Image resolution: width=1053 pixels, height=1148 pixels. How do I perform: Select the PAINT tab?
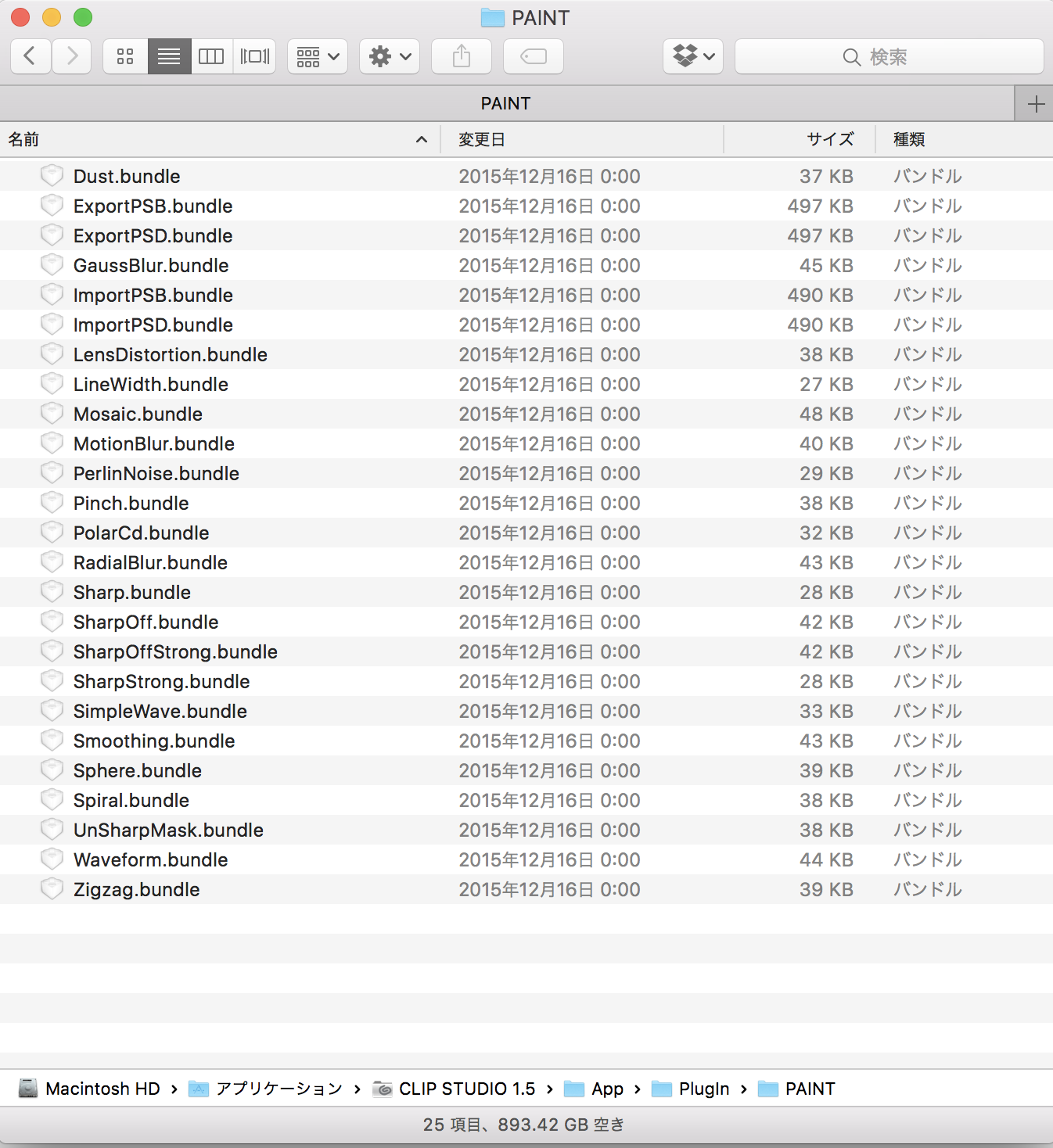click(505, 104)
